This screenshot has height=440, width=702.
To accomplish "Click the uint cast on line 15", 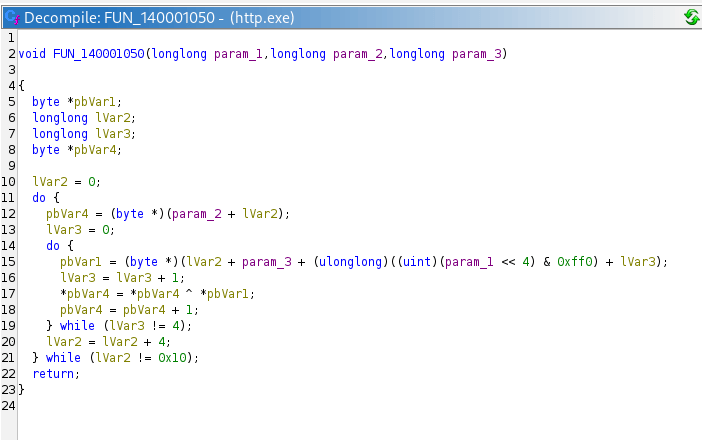I will coord(419,262).
